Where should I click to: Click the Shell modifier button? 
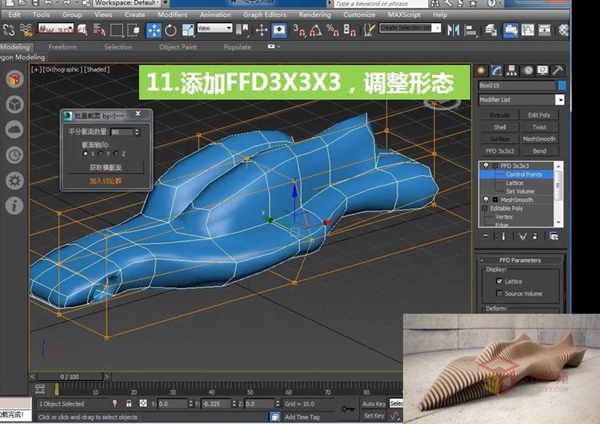click(500, 127)
